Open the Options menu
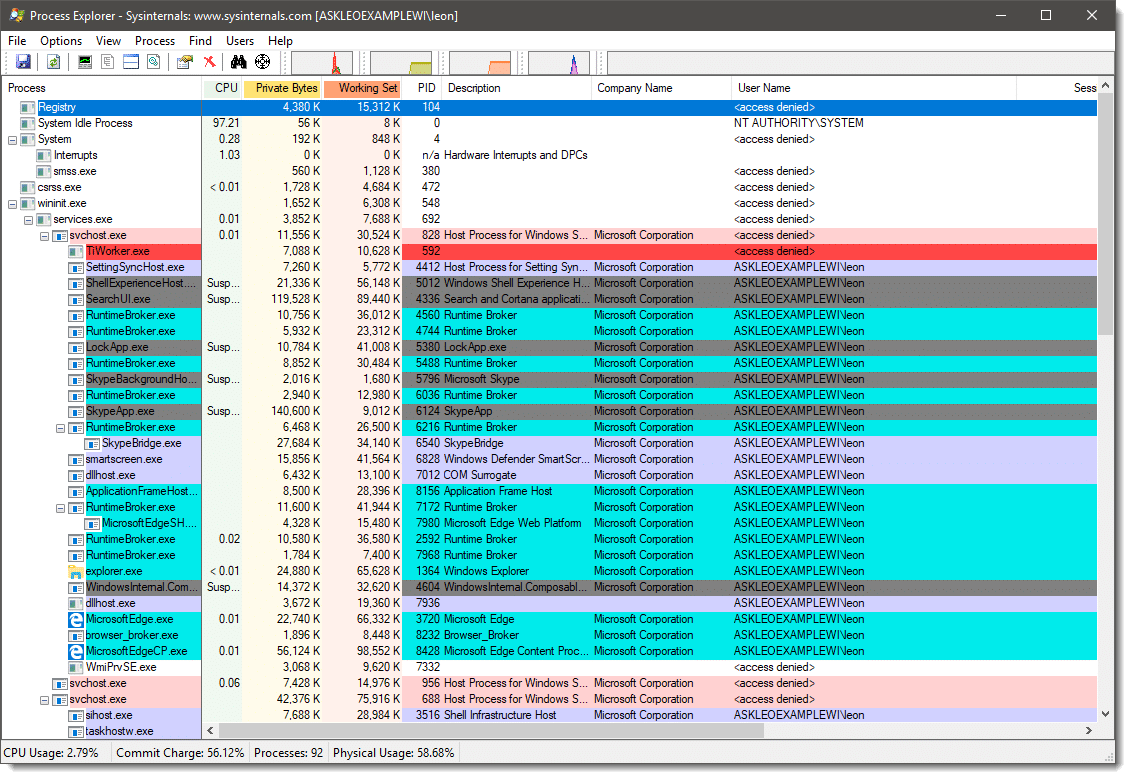Viewport: 1131px width, 779px height. coord(61,41)
